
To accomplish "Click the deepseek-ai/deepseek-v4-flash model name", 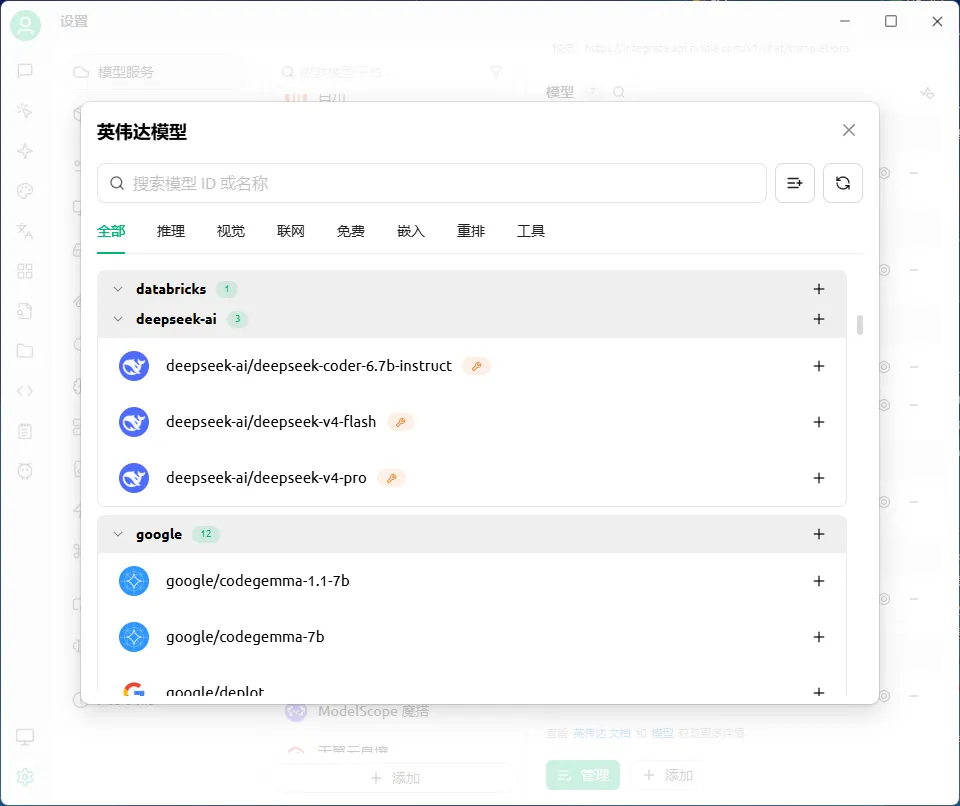I will click(271, 422).
